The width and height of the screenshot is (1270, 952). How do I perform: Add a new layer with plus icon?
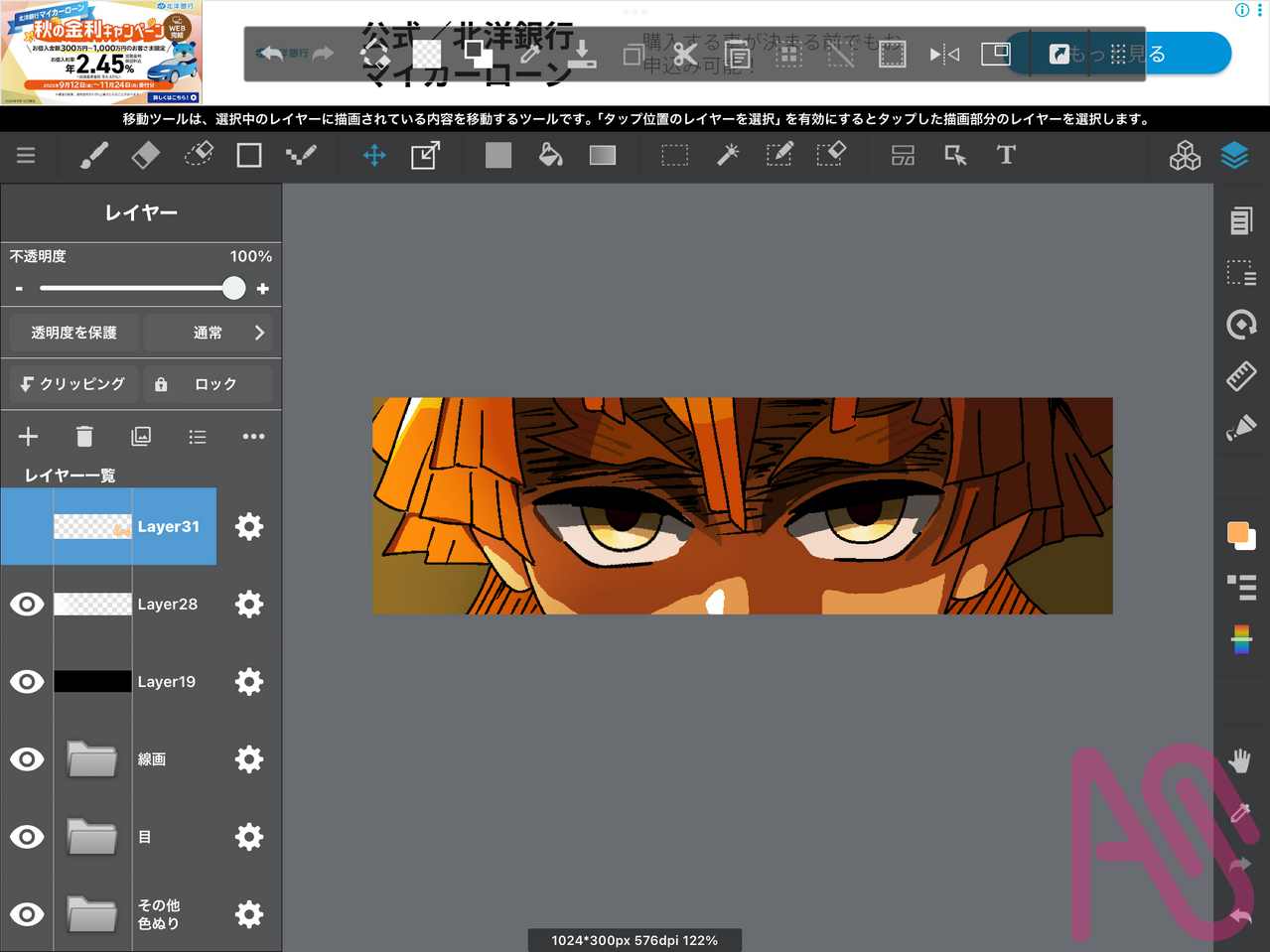[28, 437]
